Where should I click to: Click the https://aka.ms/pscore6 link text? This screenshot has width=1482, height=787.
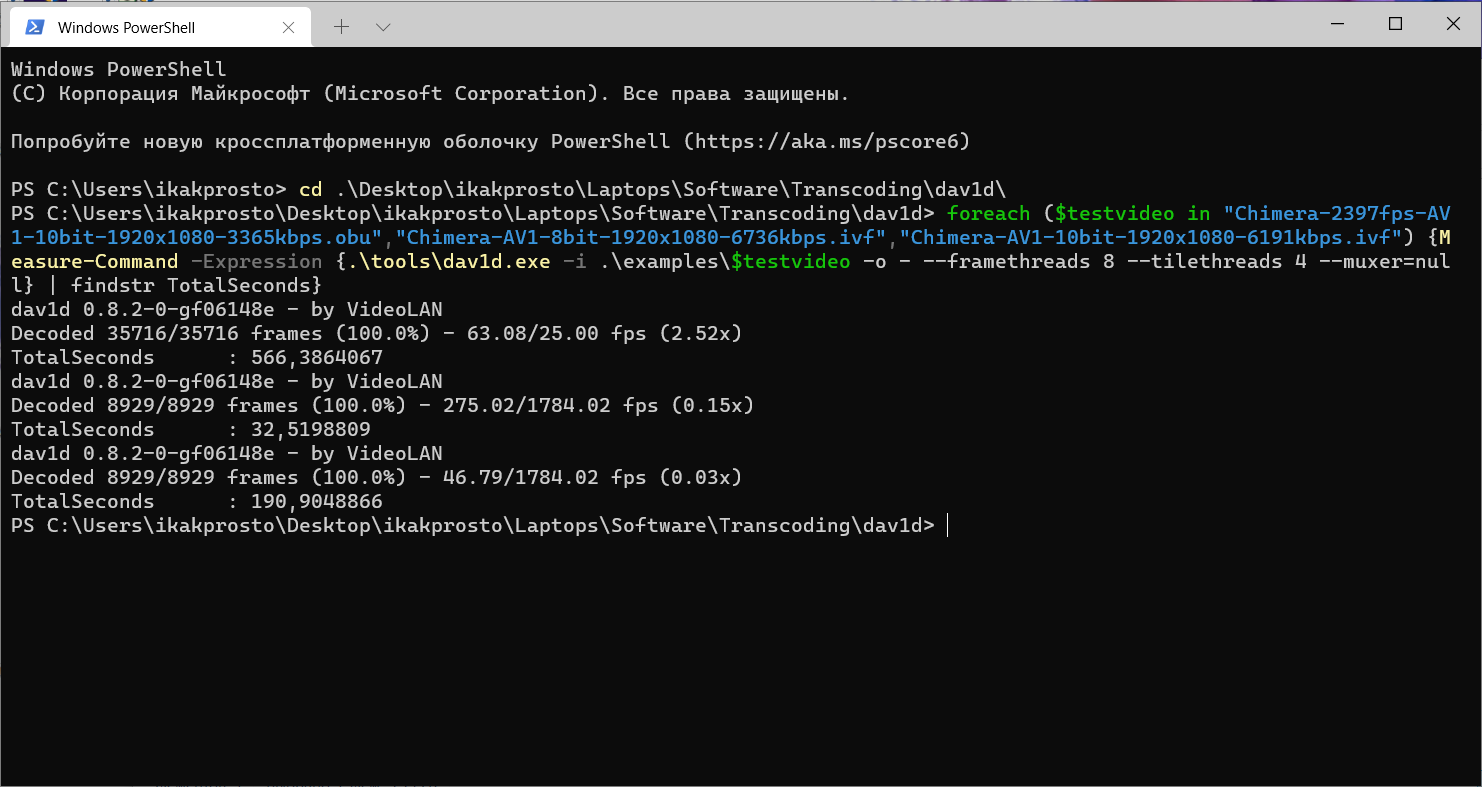[x=826, y=141]
